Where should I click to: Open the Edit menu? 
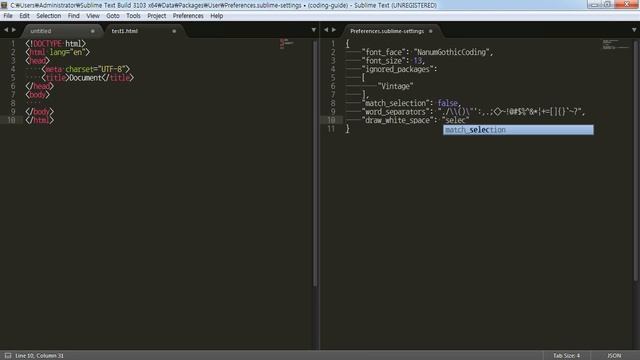tap(24, 16)
